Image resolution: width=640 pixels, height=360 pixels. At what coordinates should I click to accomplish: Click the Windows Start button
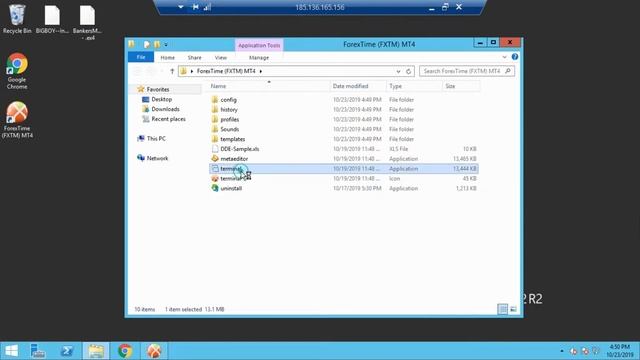11,351
